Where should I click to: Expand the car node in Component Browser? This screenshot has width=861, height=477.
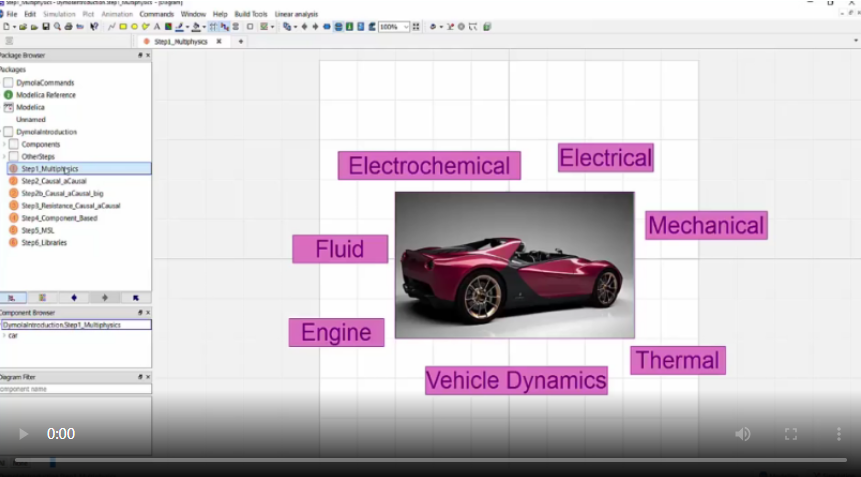click(4, 336)
